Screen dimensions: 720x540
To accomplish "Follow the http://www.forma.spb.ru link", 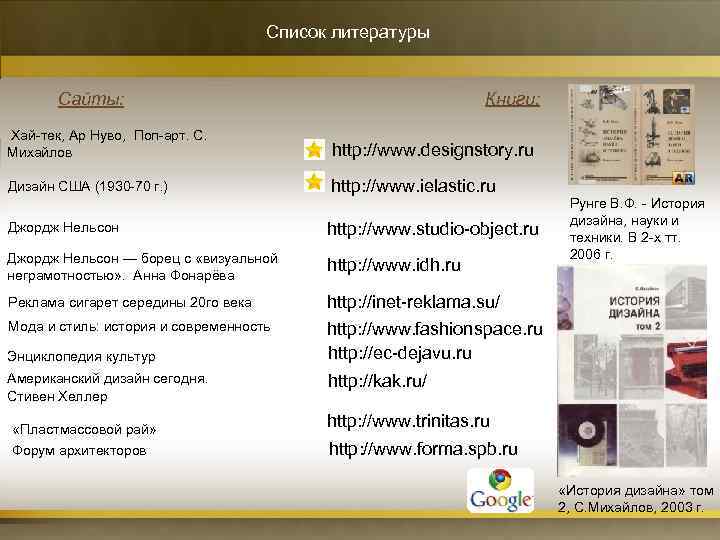I will pyautogui.click(x=423, y=449).
